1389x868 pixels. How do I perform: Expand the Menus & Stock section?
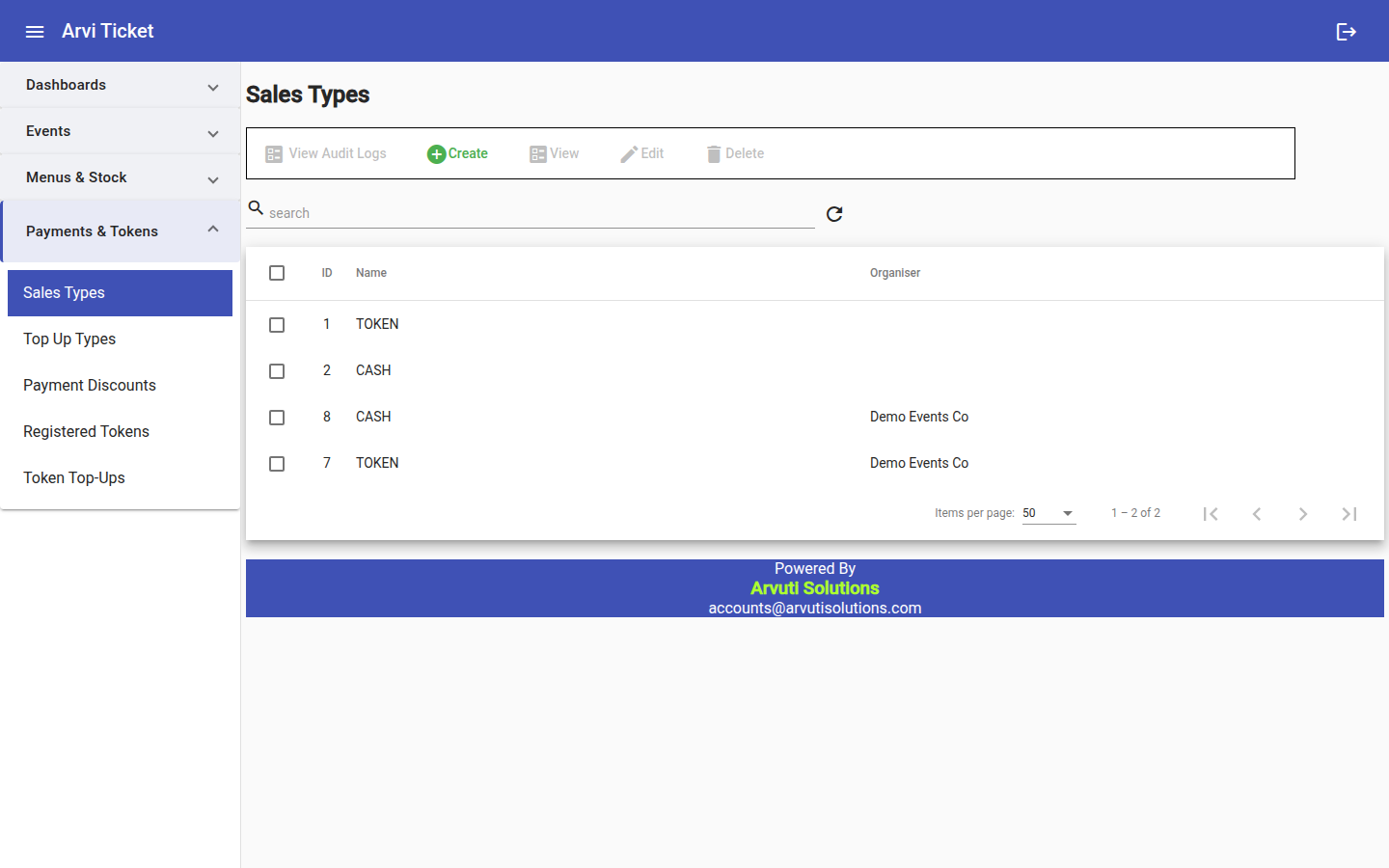120,177
